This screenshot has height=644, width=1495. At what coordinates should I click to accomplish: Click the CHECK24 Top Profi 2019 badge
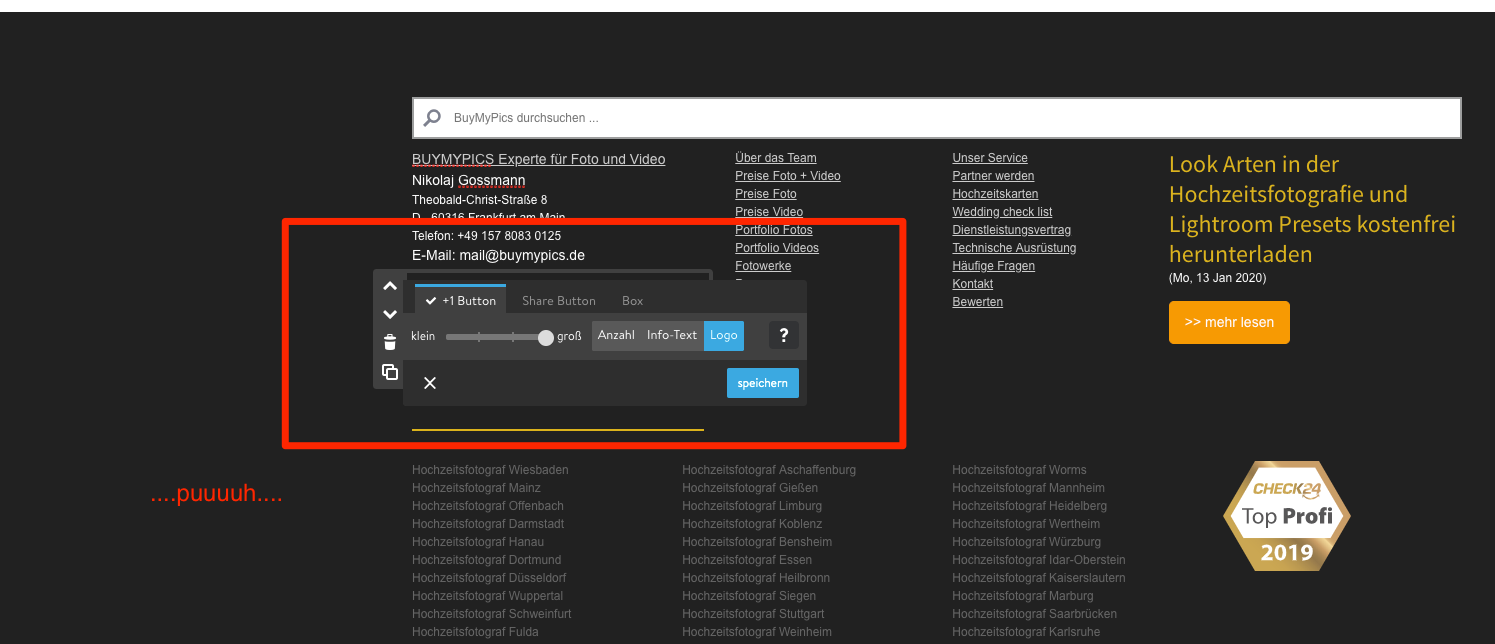click(1286, 516)
